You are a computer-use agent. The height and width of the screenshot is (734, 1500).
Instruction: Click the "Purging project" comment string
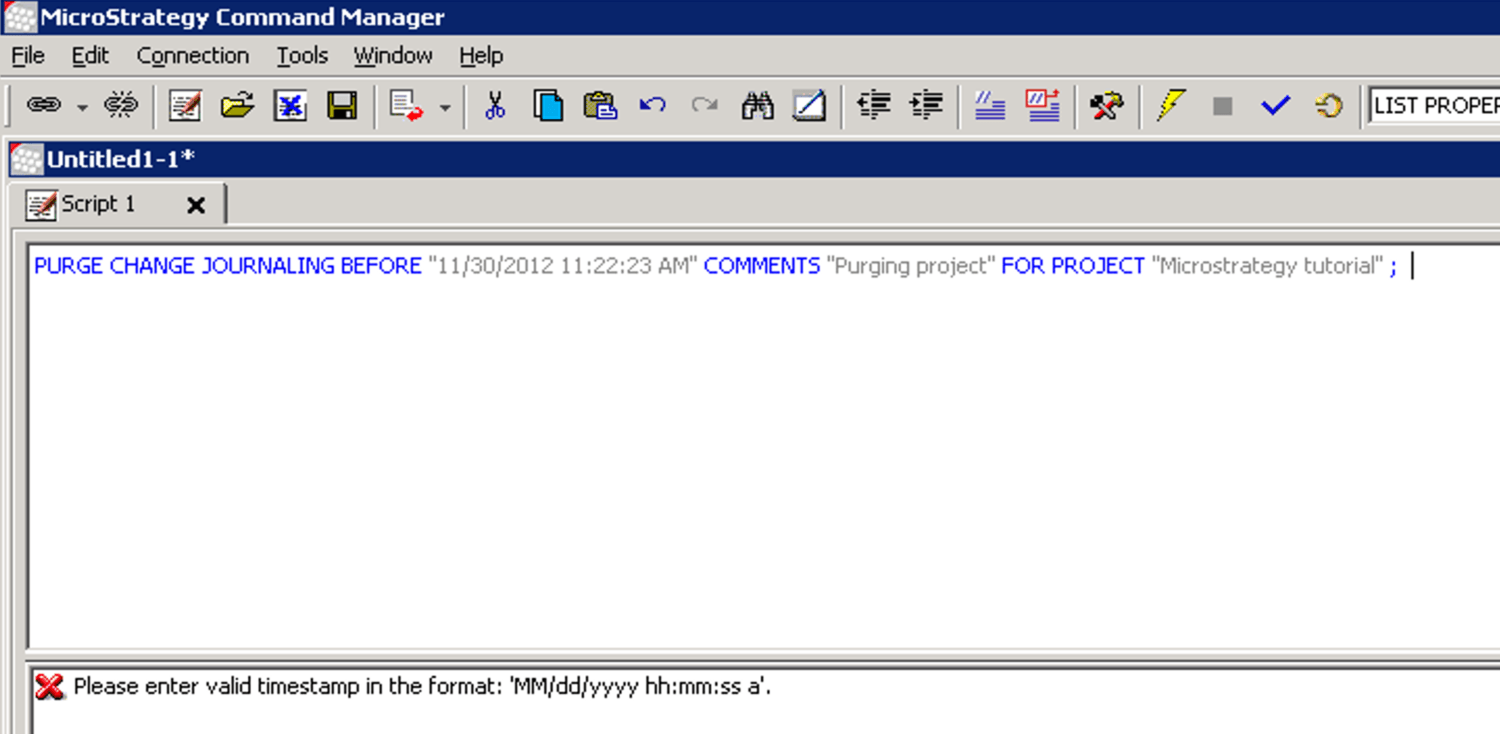[x=911, y=266]
